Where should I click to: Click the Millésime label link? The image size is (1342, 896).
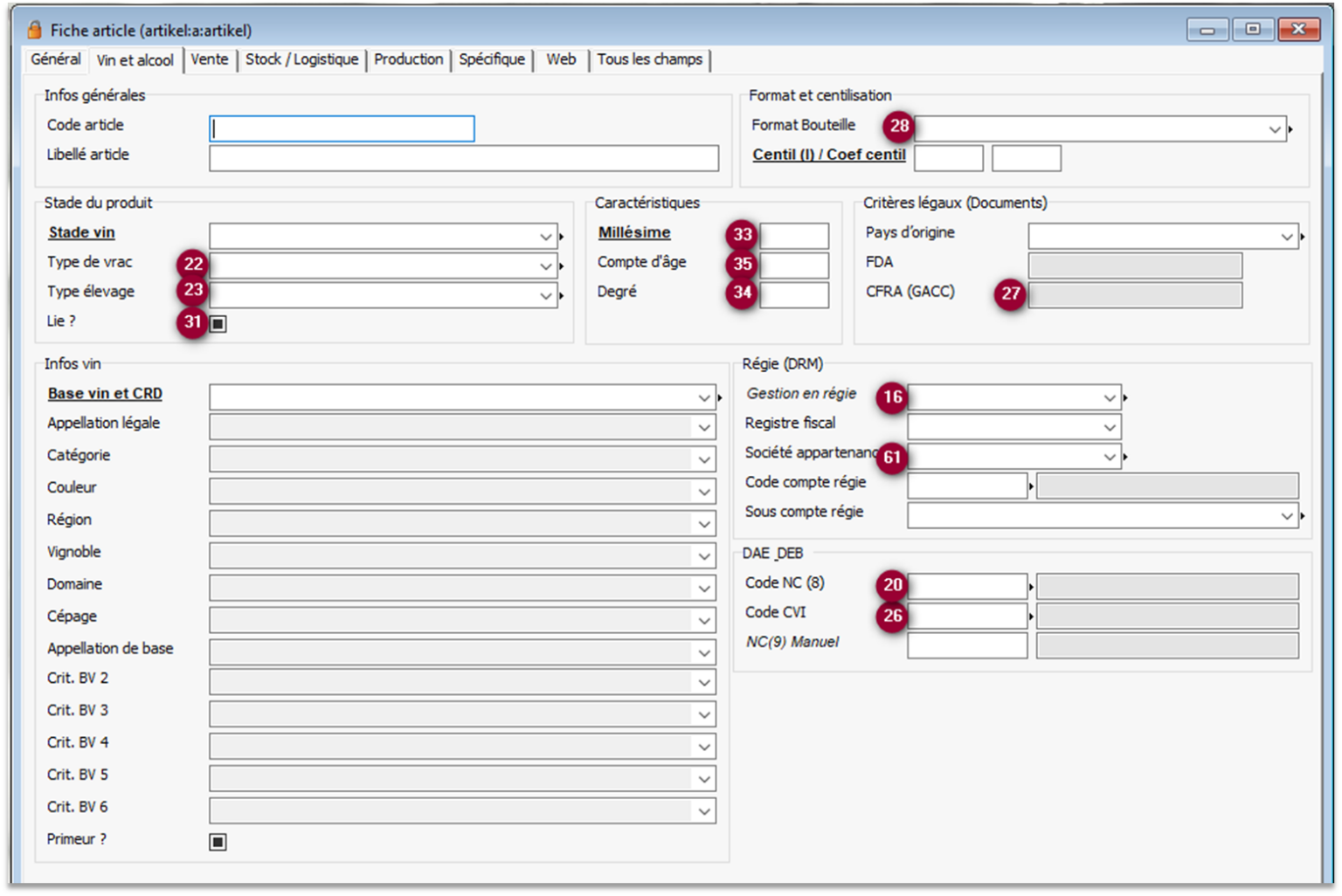(634, 232)
